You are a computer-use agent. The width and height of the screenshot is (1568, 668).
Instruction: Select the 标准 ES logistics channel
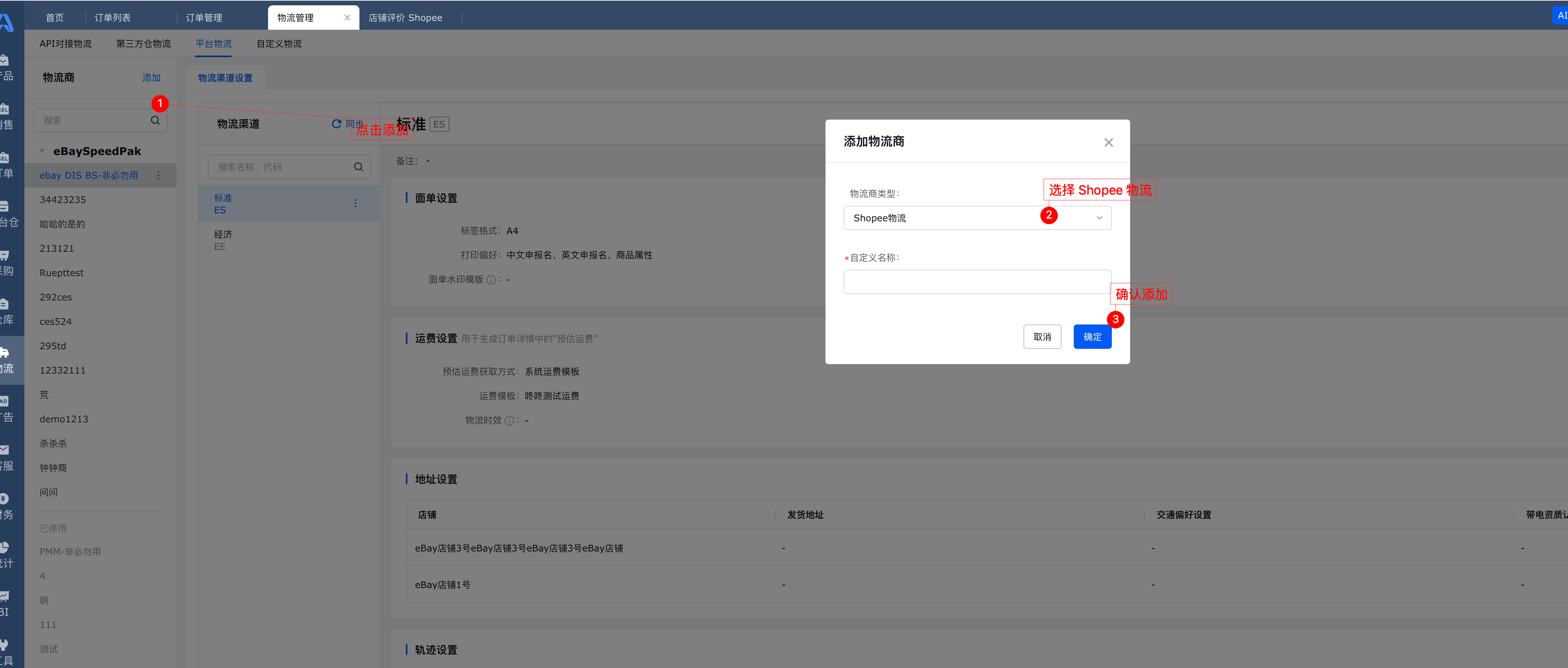[x=289, y=203]
